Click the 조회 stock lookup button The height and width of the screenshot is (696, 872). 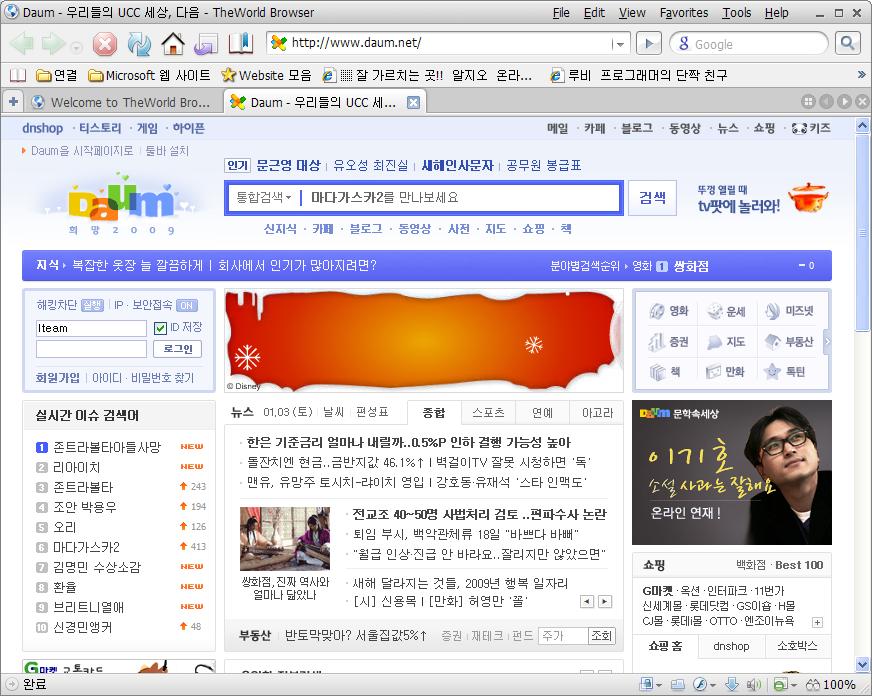coord(601,635)
